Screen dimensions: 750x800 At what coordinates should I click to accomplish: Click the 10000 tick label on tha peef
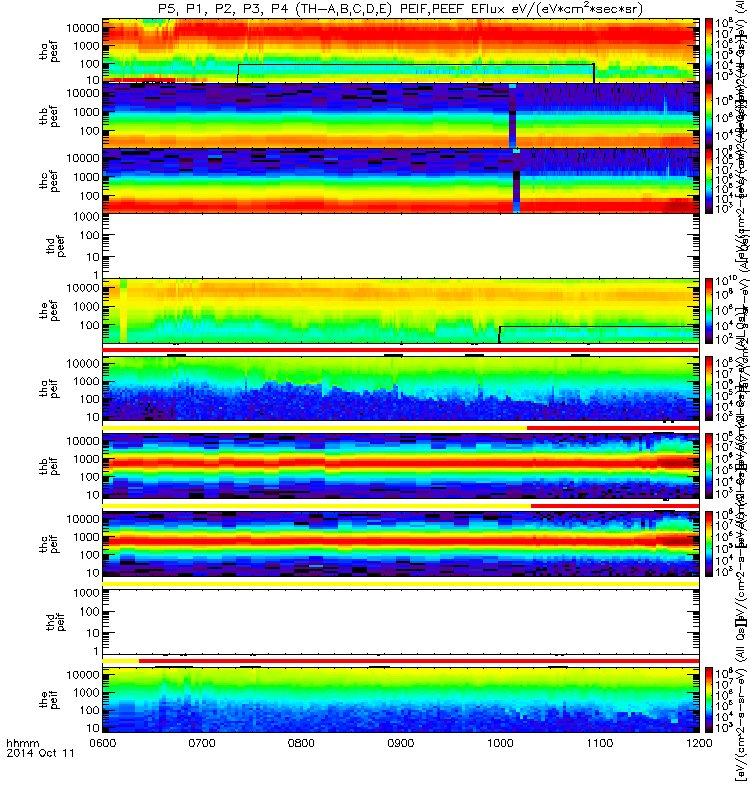click(83, 28)
